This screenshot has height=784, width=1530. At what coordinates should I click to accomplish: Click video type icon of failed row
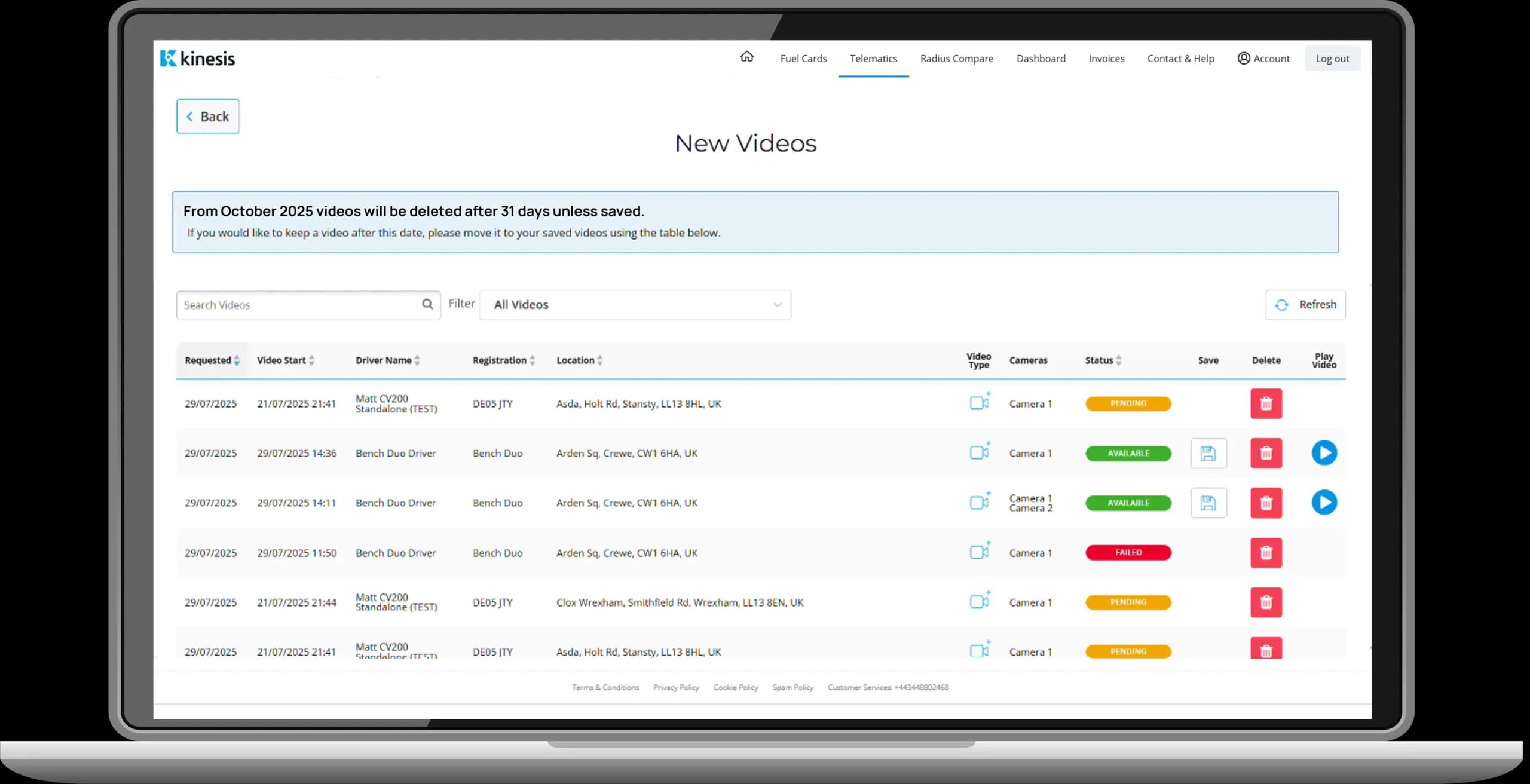[x=978, y=552]
